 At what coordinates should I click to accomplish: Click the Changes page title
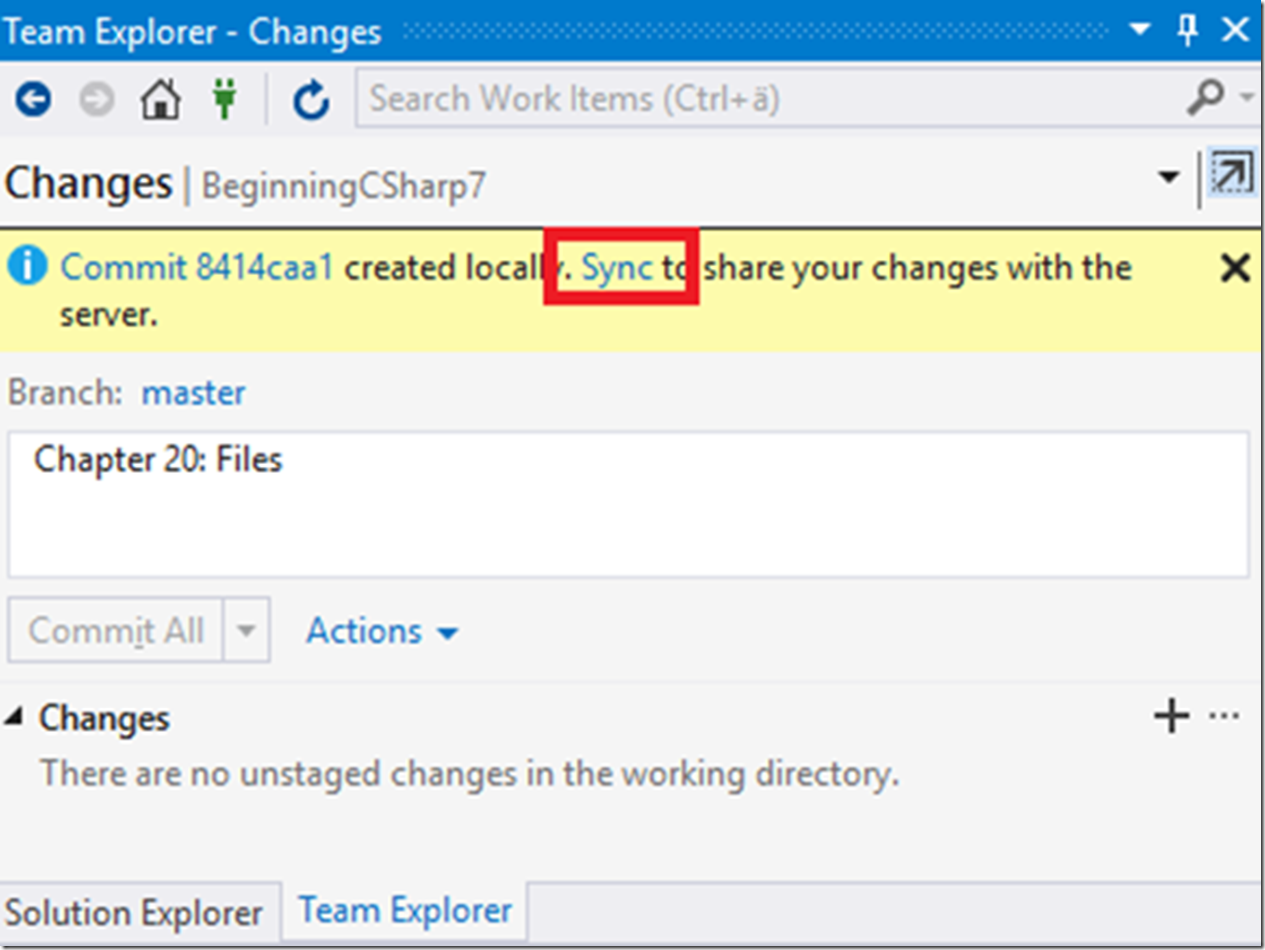[x=88, y=183]
